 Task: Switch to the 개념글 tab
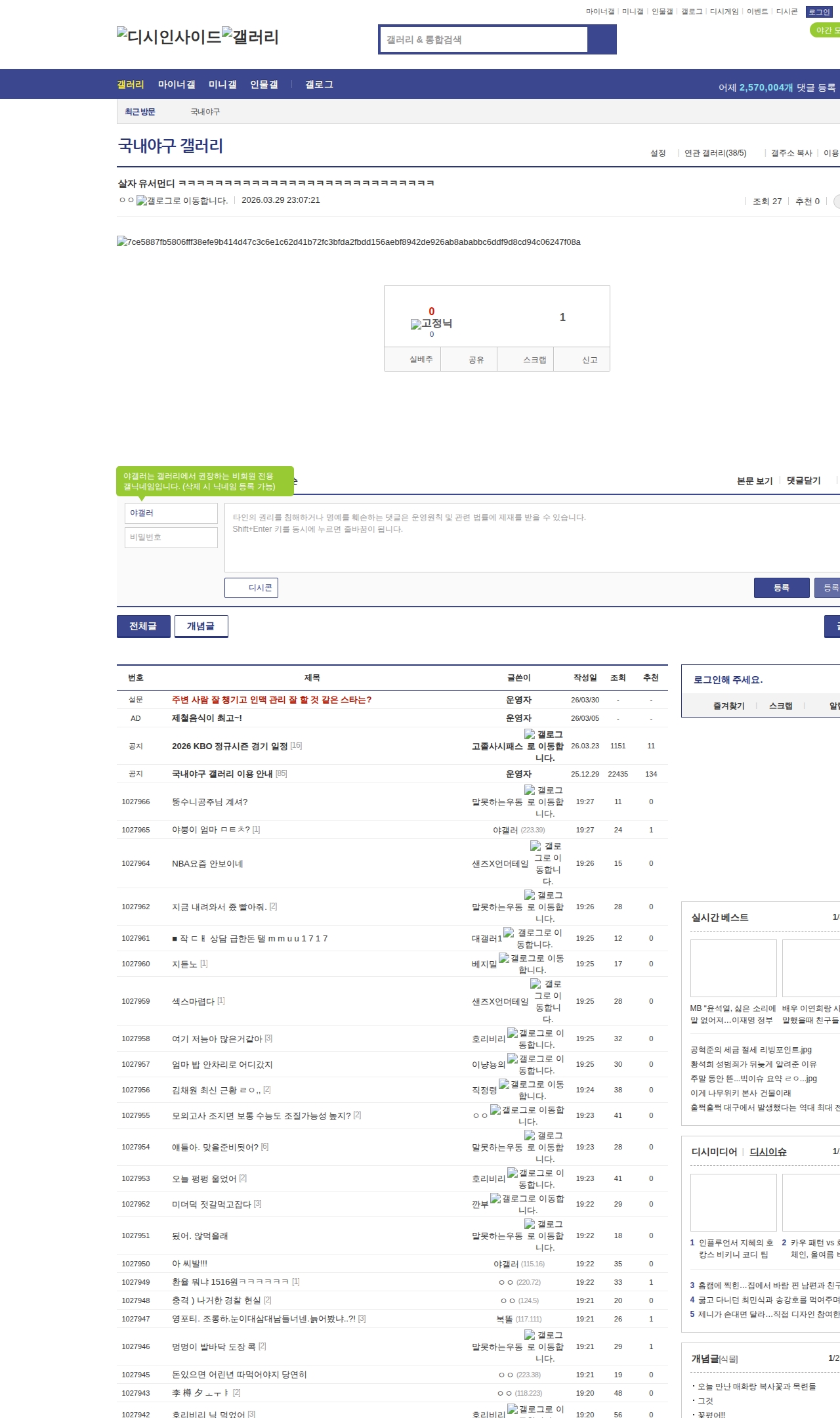pos(201,626)
